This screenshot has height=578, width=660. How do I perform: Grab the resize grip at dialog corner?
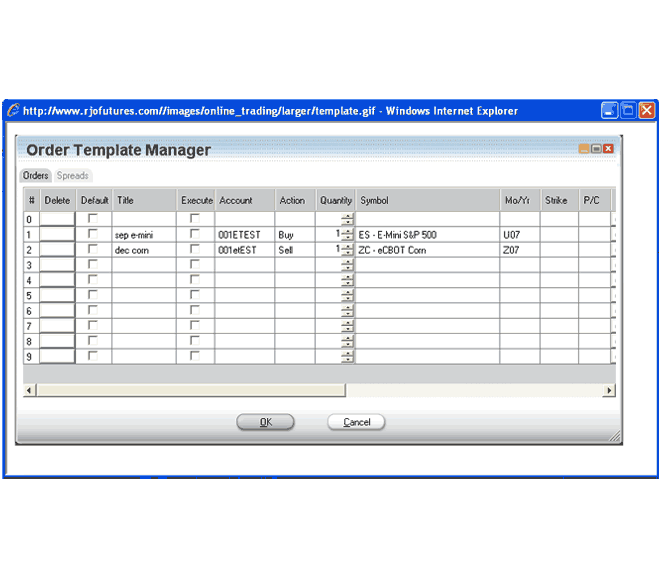(615, 437)
